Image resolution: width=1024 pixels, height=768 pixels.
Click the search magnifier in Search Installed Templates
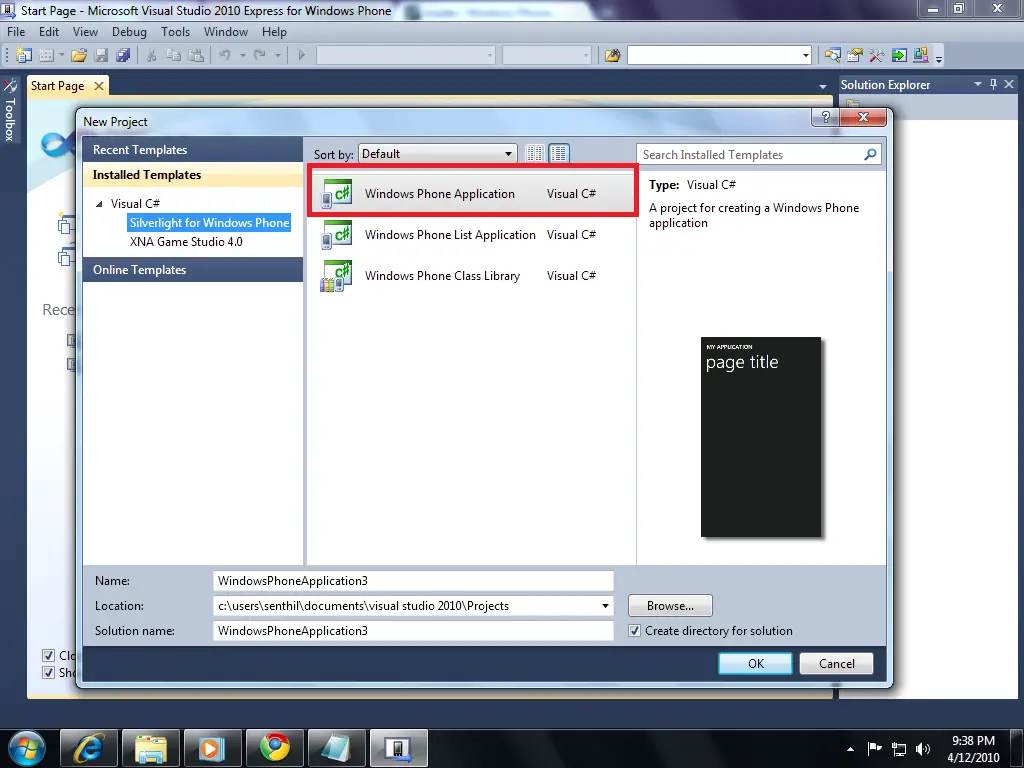point(870,154)
